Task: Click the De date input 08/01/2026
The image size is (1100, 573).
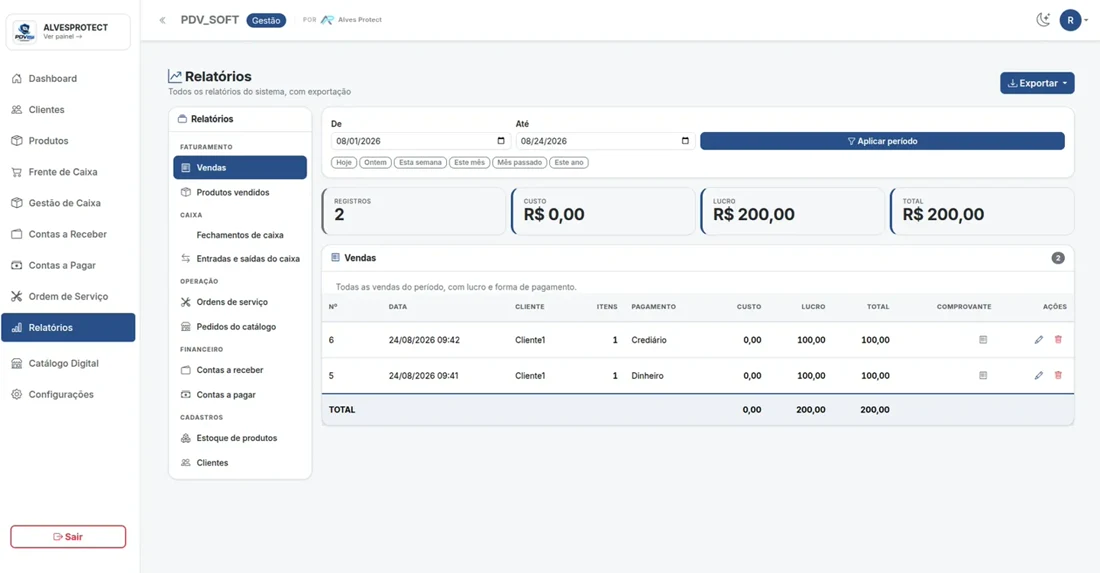Action: pos(421,141)
